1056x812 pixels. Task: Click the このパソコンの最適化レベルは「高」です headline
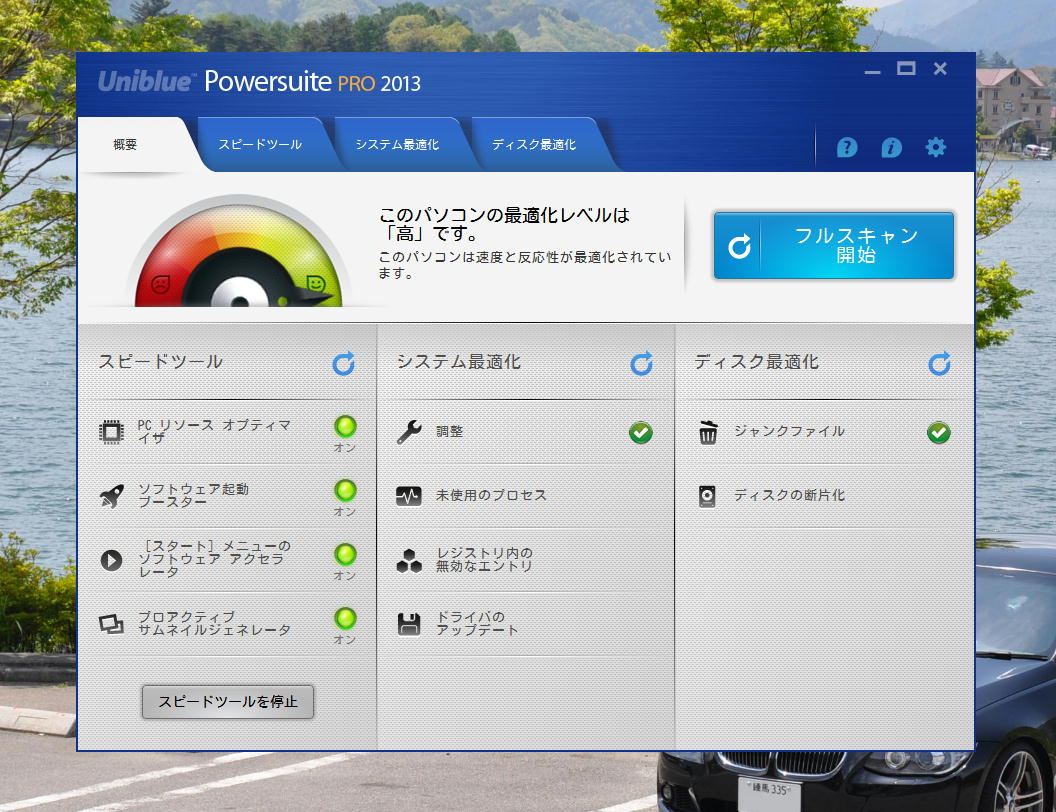(504, 224)
